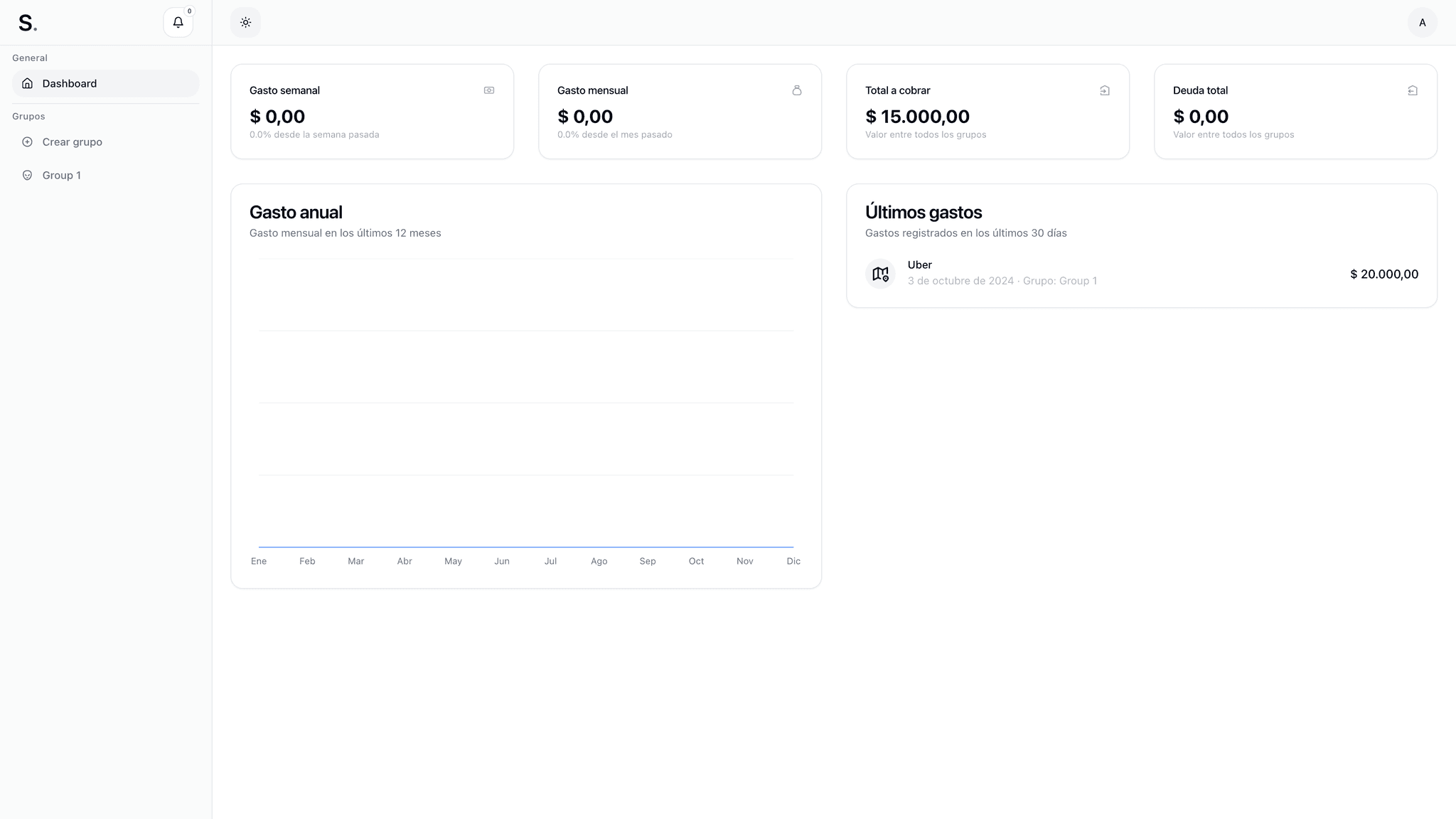Screen dimensions: 1456x819
Task: Click the Dashboard home icon
Action: tap(27, 83)
